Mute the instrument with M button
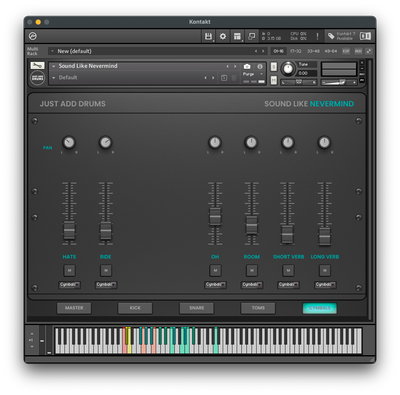 [273, 80]
